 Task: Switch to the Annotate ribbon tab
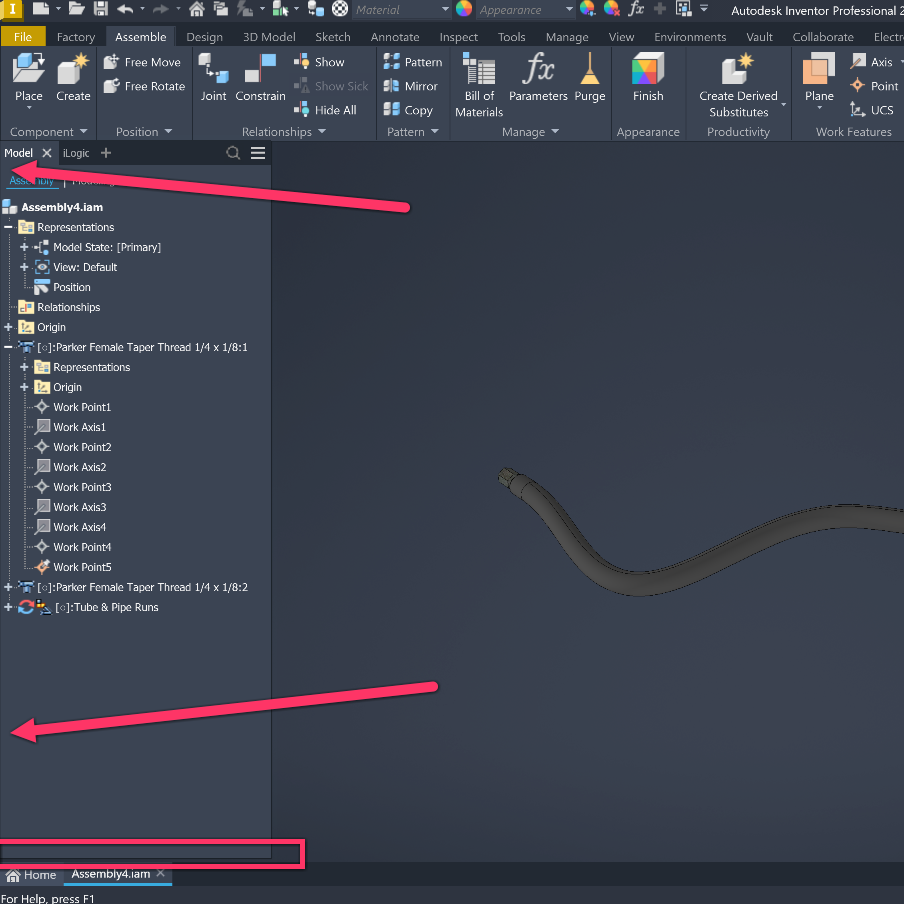[x=395, y=36]
